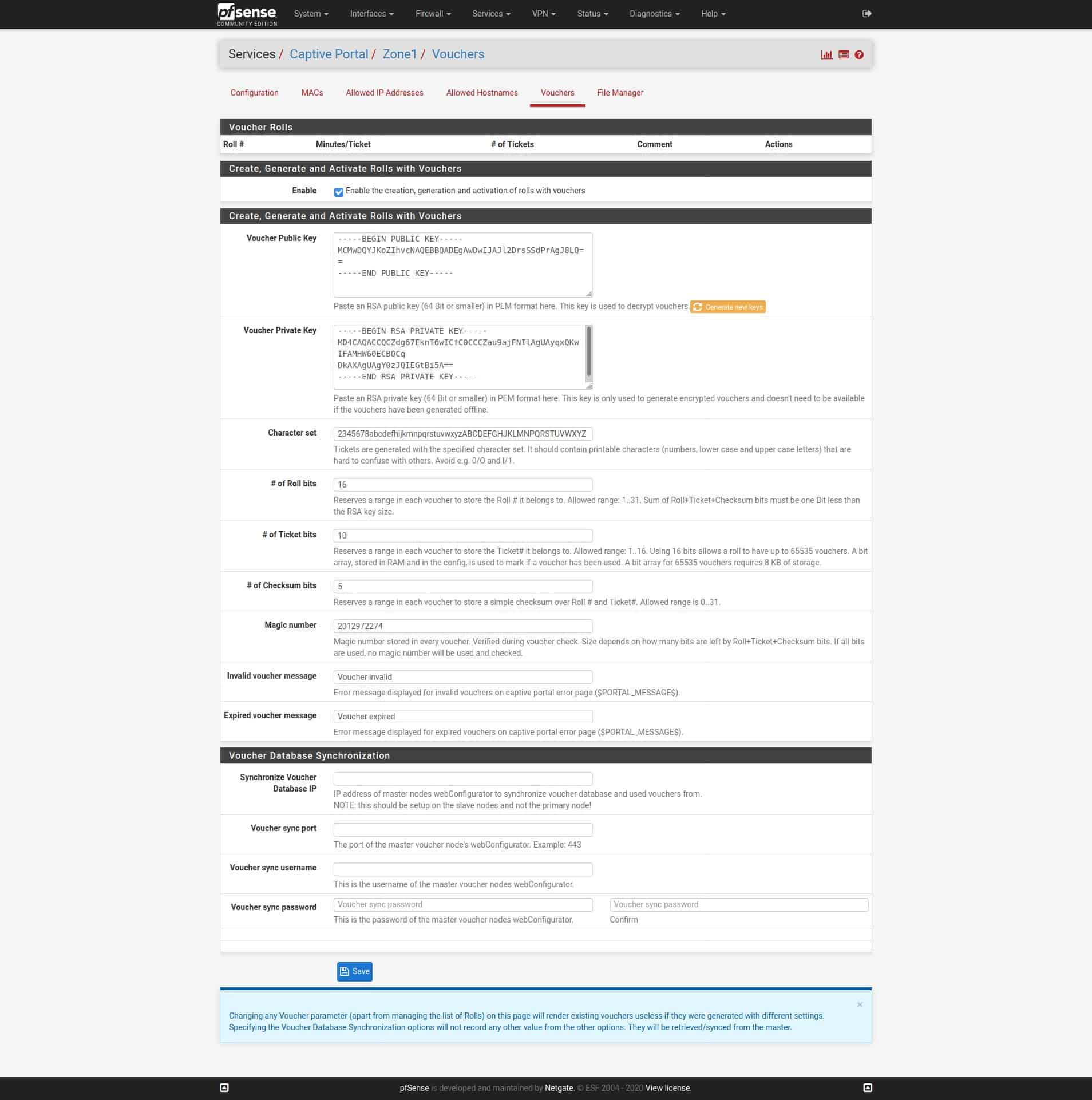The height and width of the screenshot is (1100, 1092).
Task: Click the Magic number field
Action: [x=462, y=626]
